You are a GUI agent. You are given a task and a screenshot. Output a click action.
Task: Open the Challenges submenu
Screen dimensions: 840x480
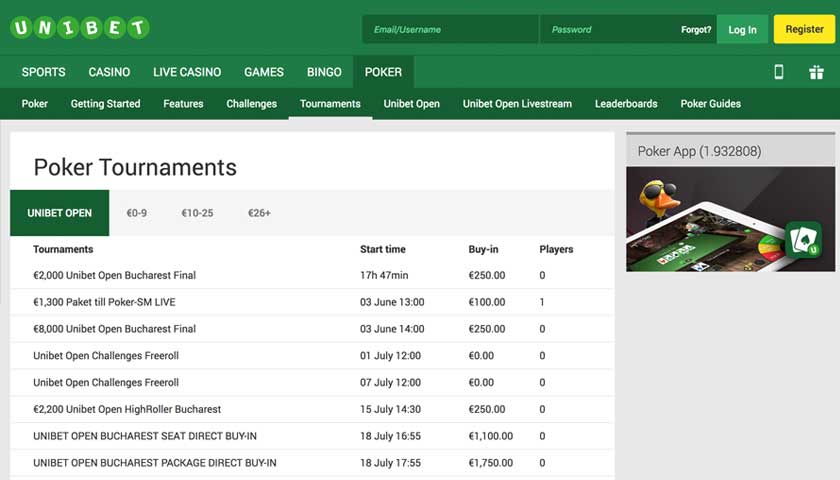[251, 103]
